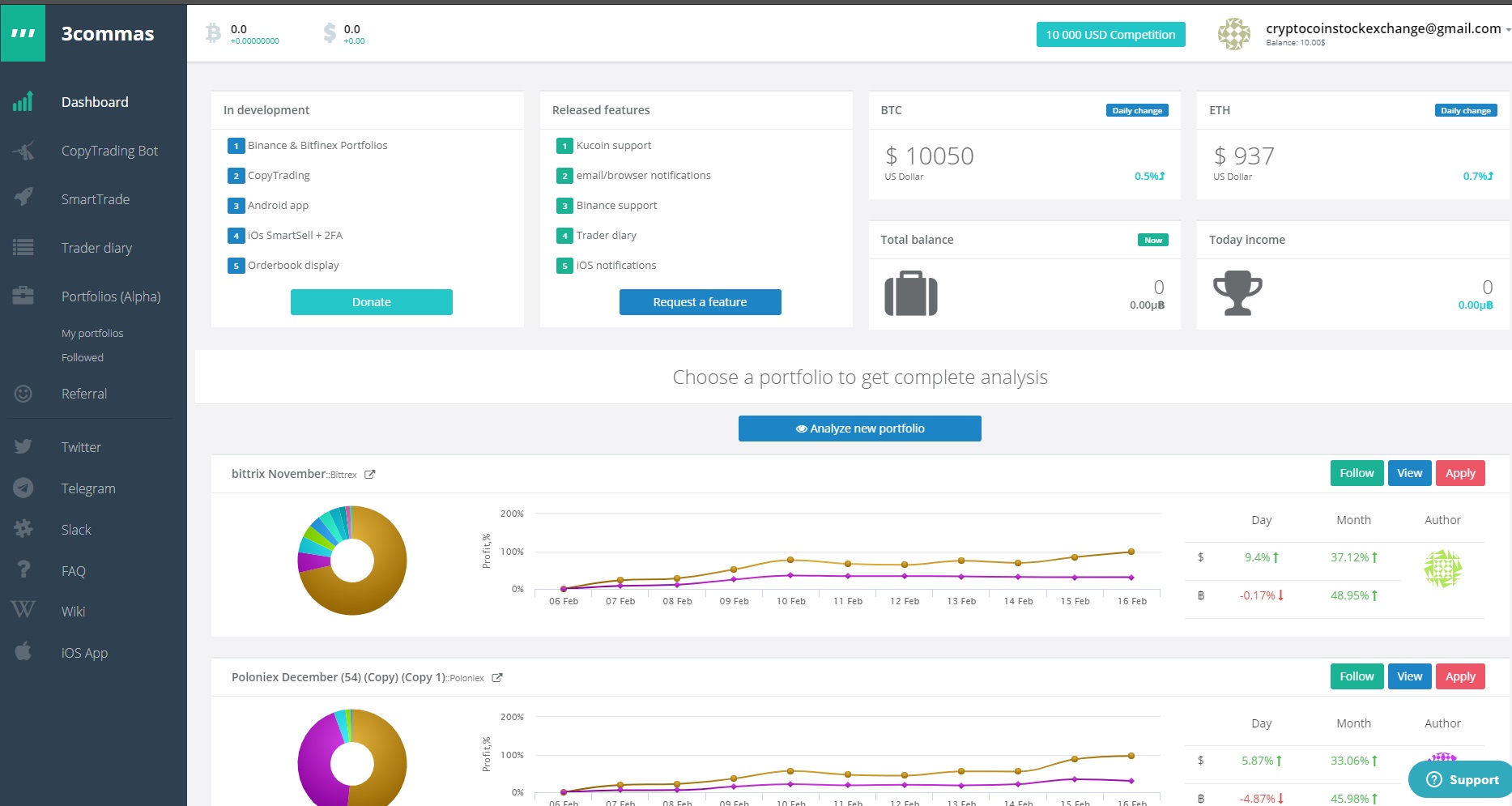This screenshot has width=1512, height=806.
Task: Expand the account email dropdown
Action: (1507, 30)
